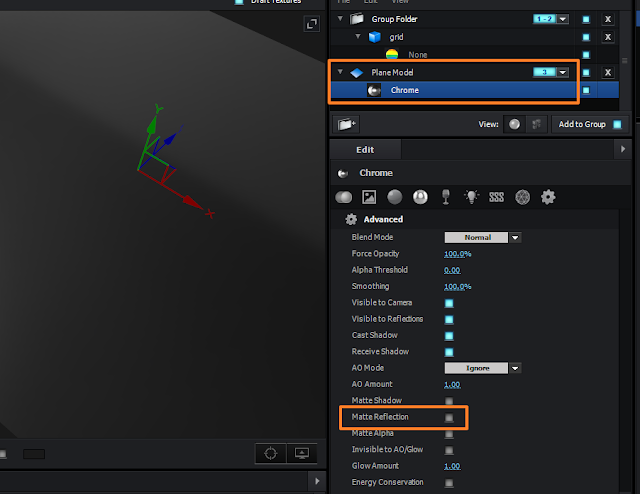Expand the Edit panel right arrow

coord(623,149)
